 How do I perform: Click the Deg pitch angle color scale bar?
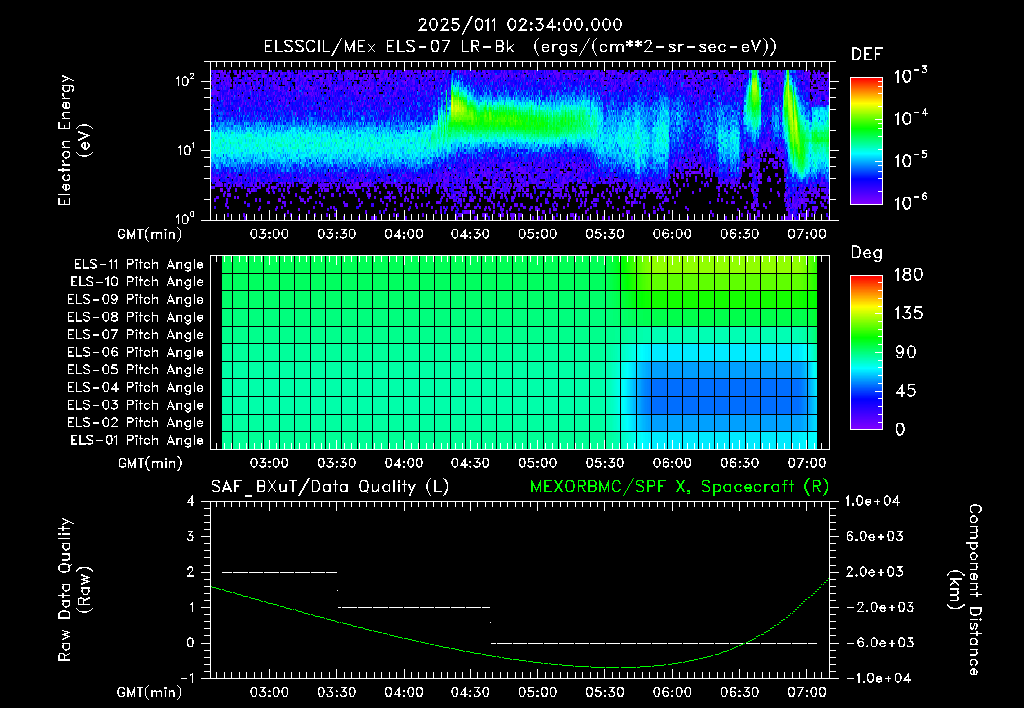pyautogui.click(x=866, y=352)
